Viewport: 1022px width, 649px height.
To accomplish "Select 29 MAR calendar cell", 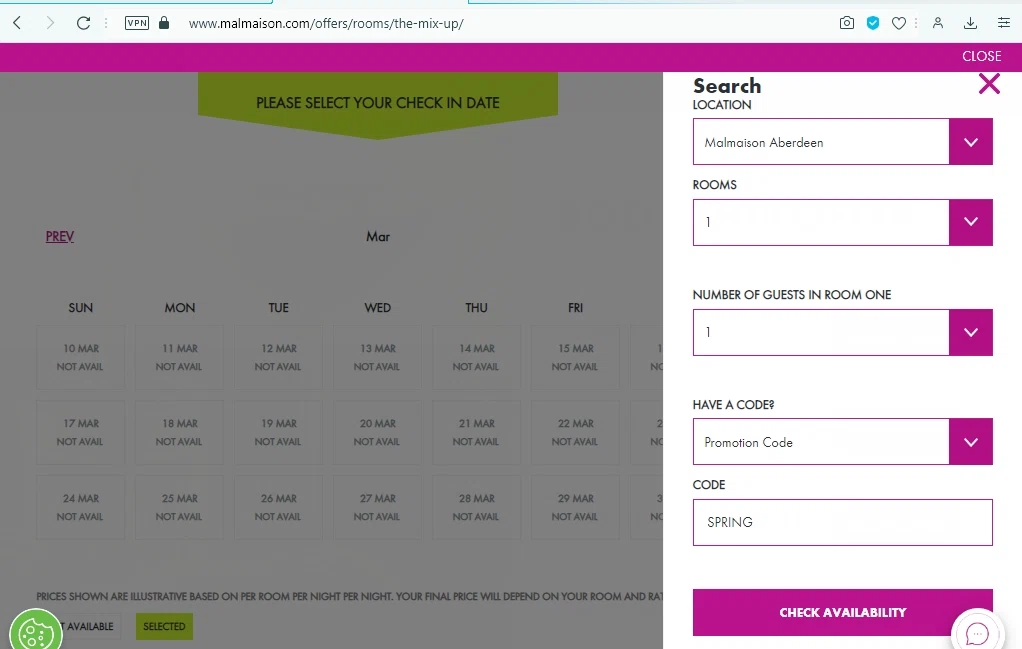I will [x=576, y=508].
